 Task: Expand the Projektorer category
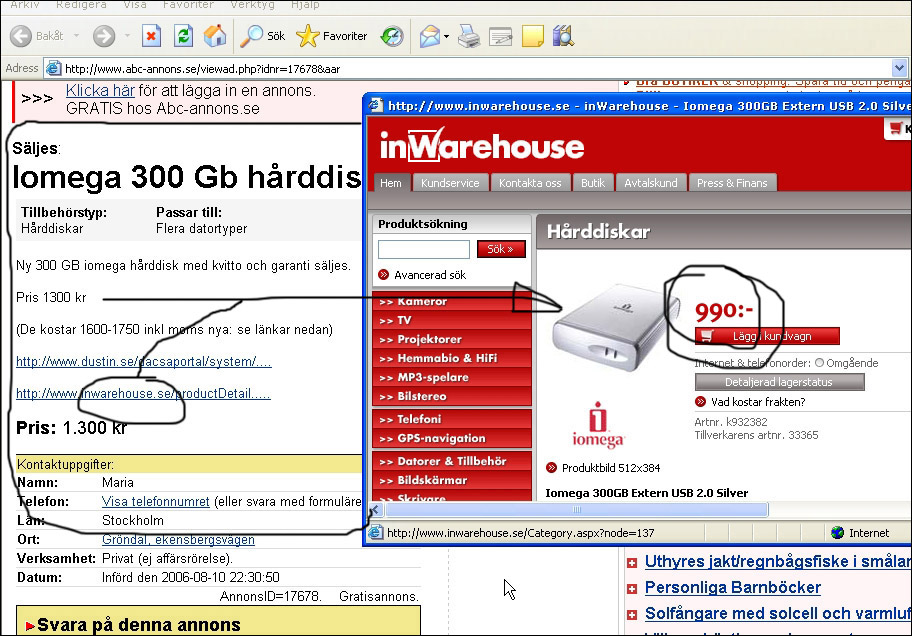pyautogui.click(x=451, y=339)
